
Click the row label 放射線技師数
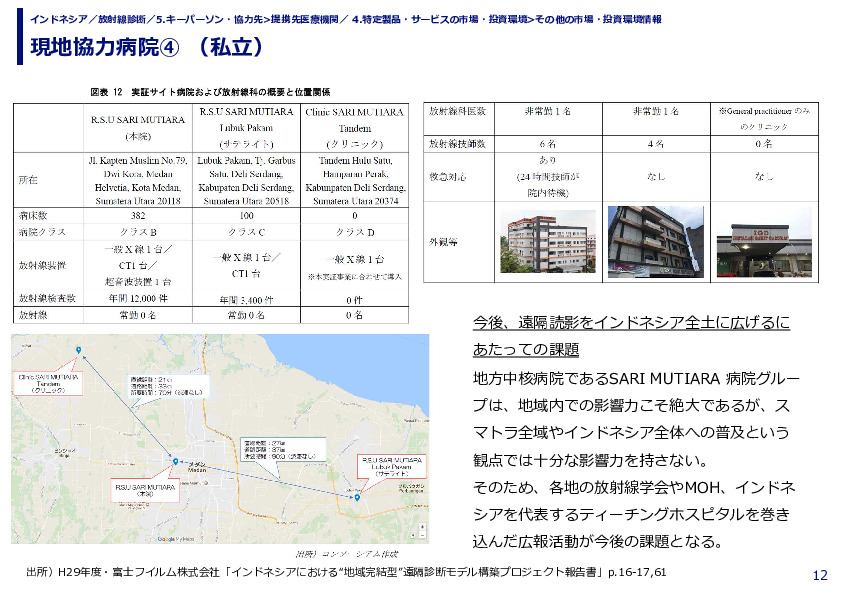coord(457,144)
